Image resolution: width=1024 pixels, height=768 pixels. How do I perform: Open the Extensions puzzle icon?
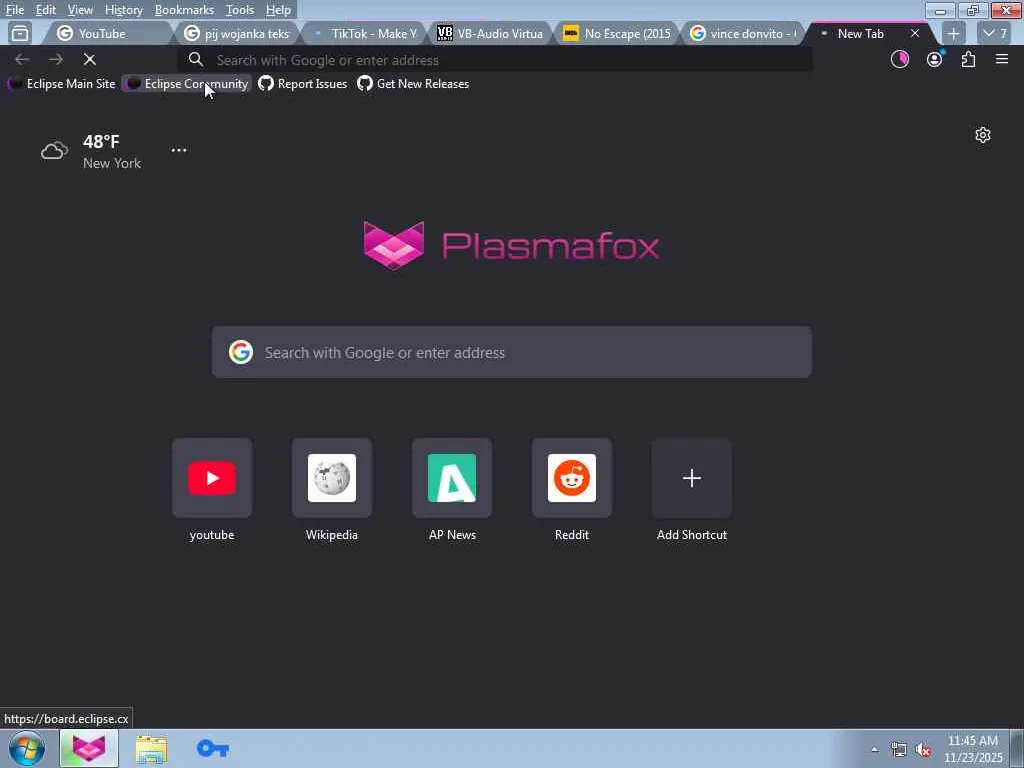(968, 59)
